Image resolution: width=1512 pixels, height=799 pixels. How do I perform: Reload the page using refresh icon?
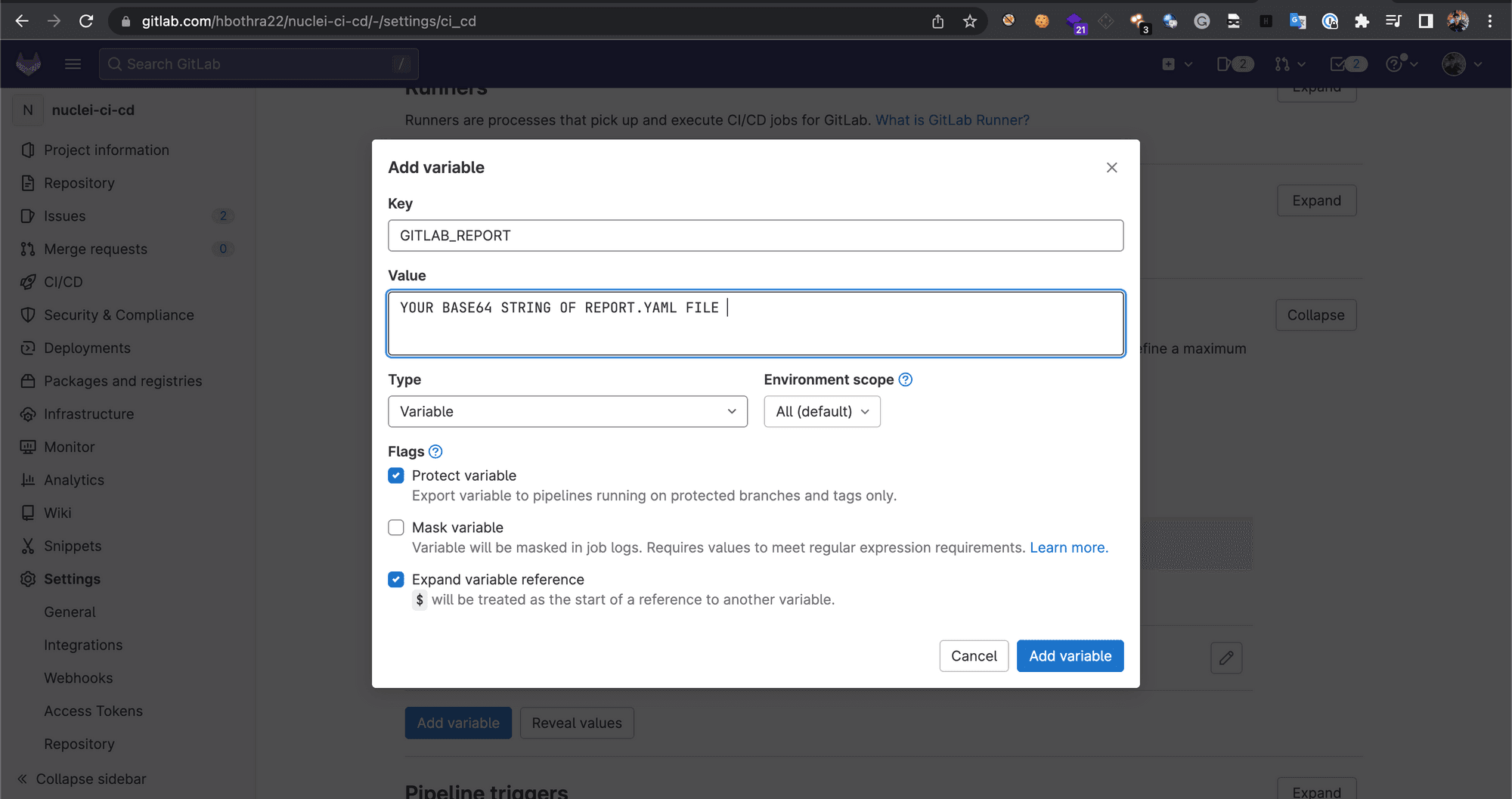pos(86,21)
